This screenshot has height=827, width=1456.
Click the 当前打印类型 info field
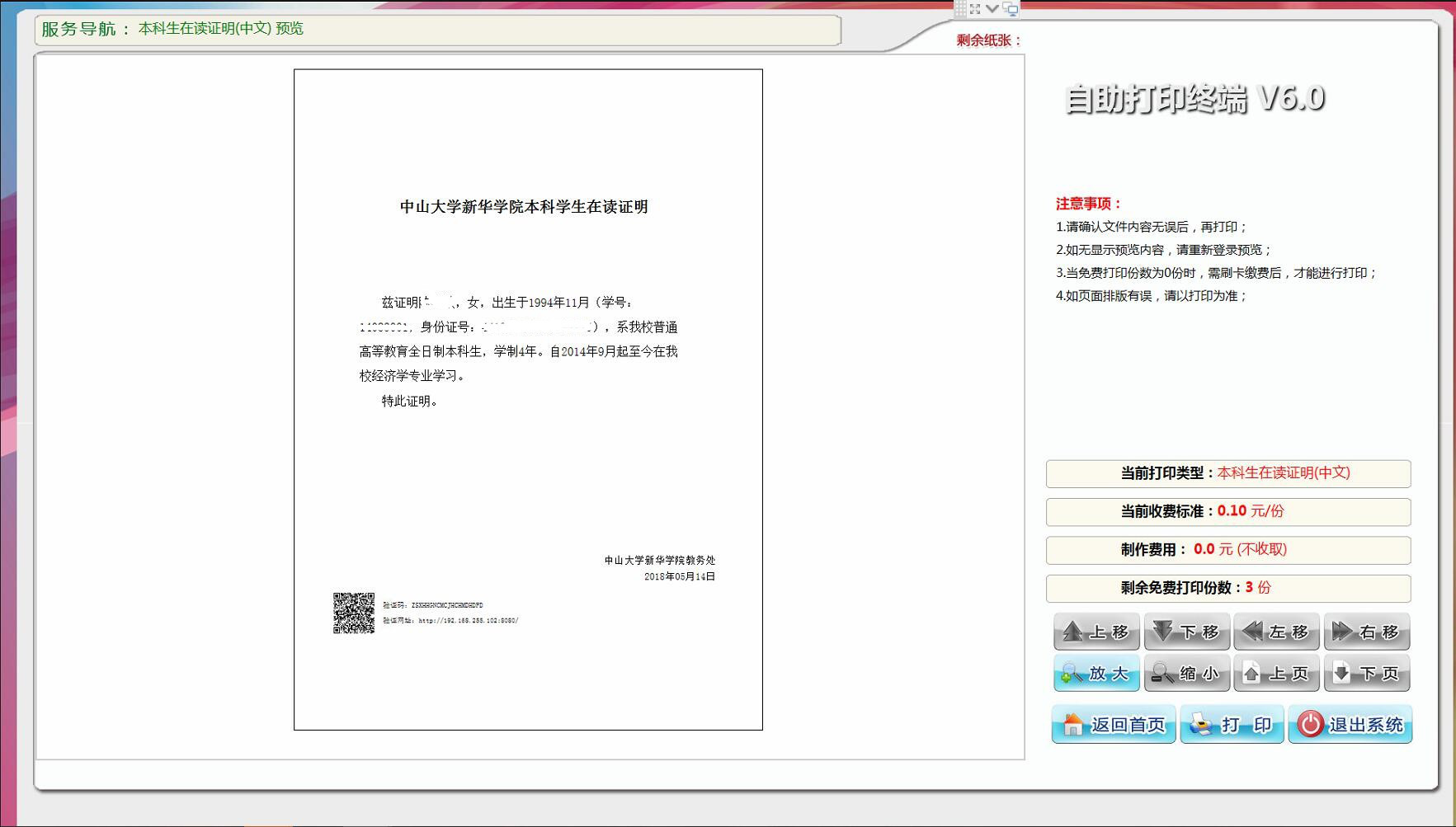1228,473
